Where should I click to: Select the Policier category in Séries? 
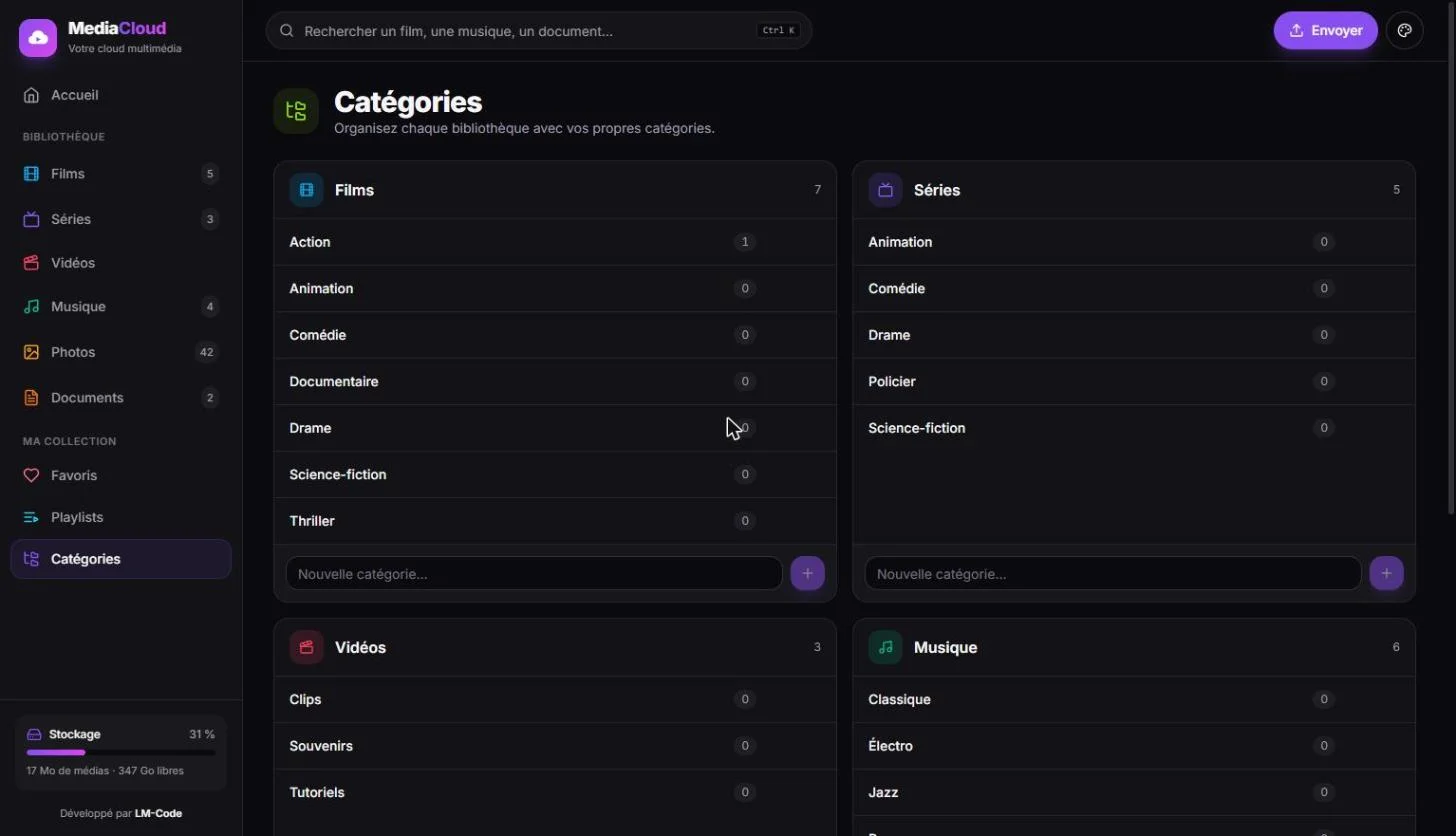pyautogui.click(x=1134, y=381)
